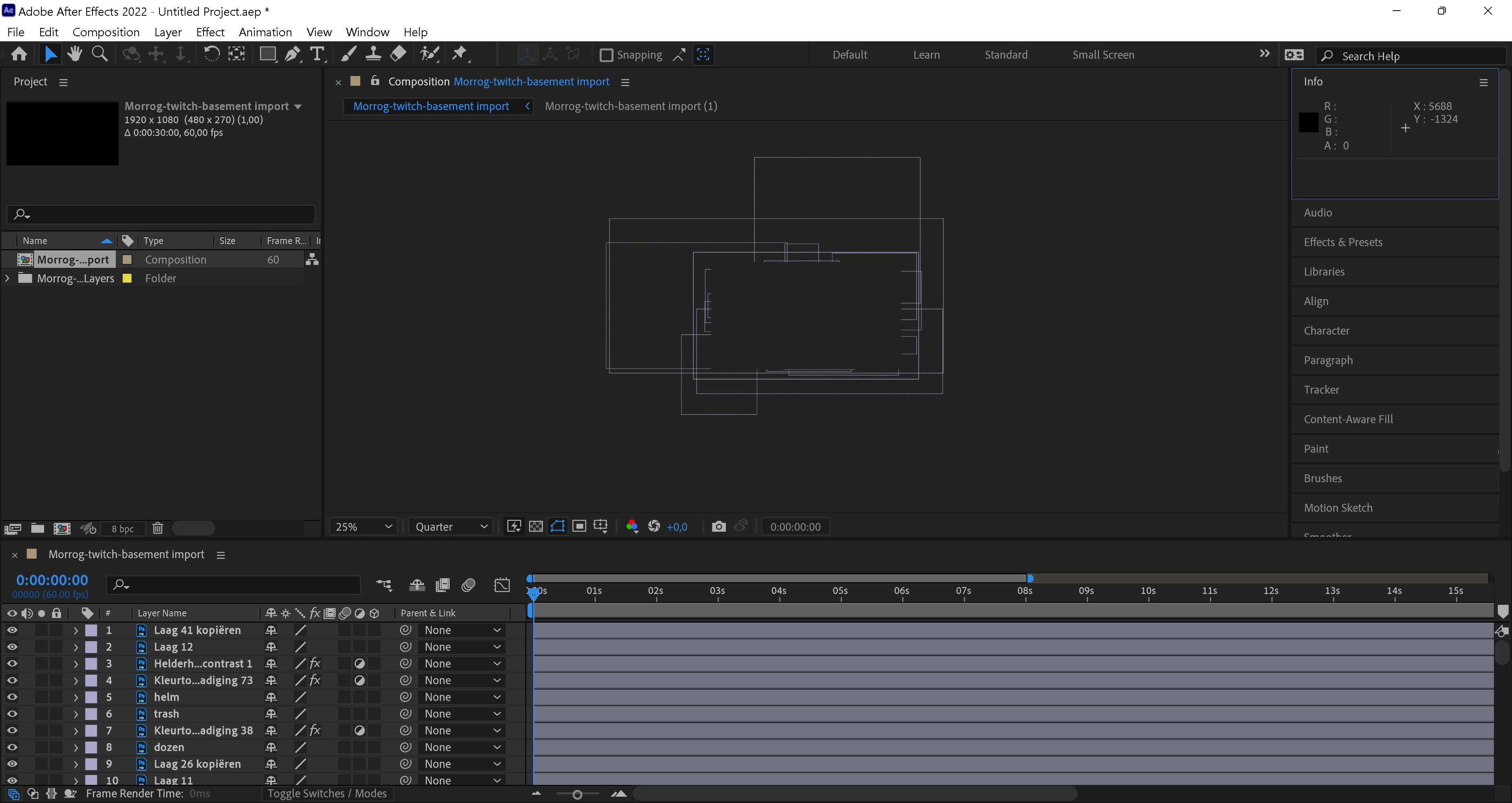Select the Pen tool in toolbar
This screenshot has width=1512, height=803.
coord(292,55)
